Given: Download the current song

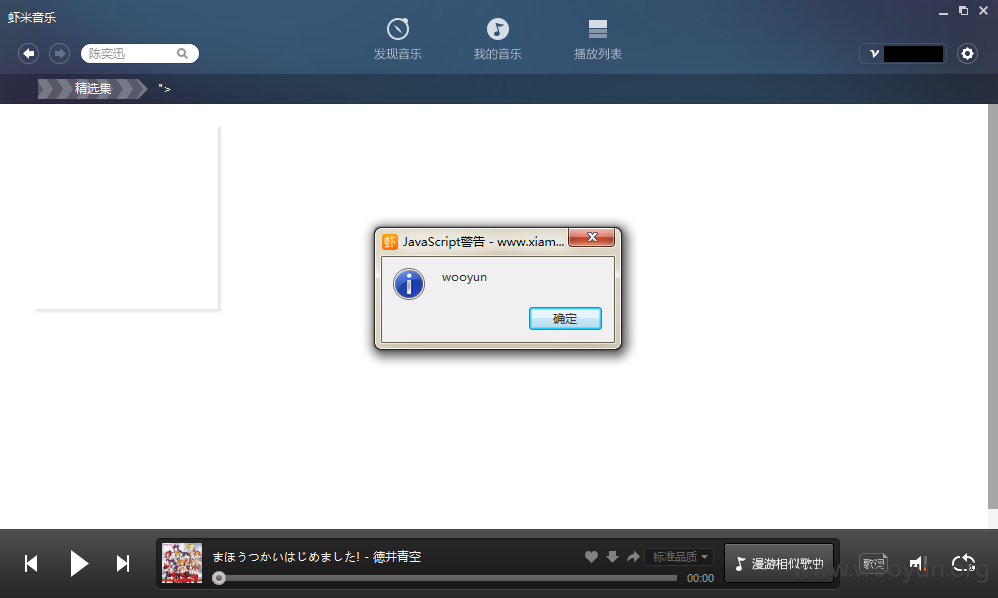Looking at the screenshot, I should coord(612,557).
